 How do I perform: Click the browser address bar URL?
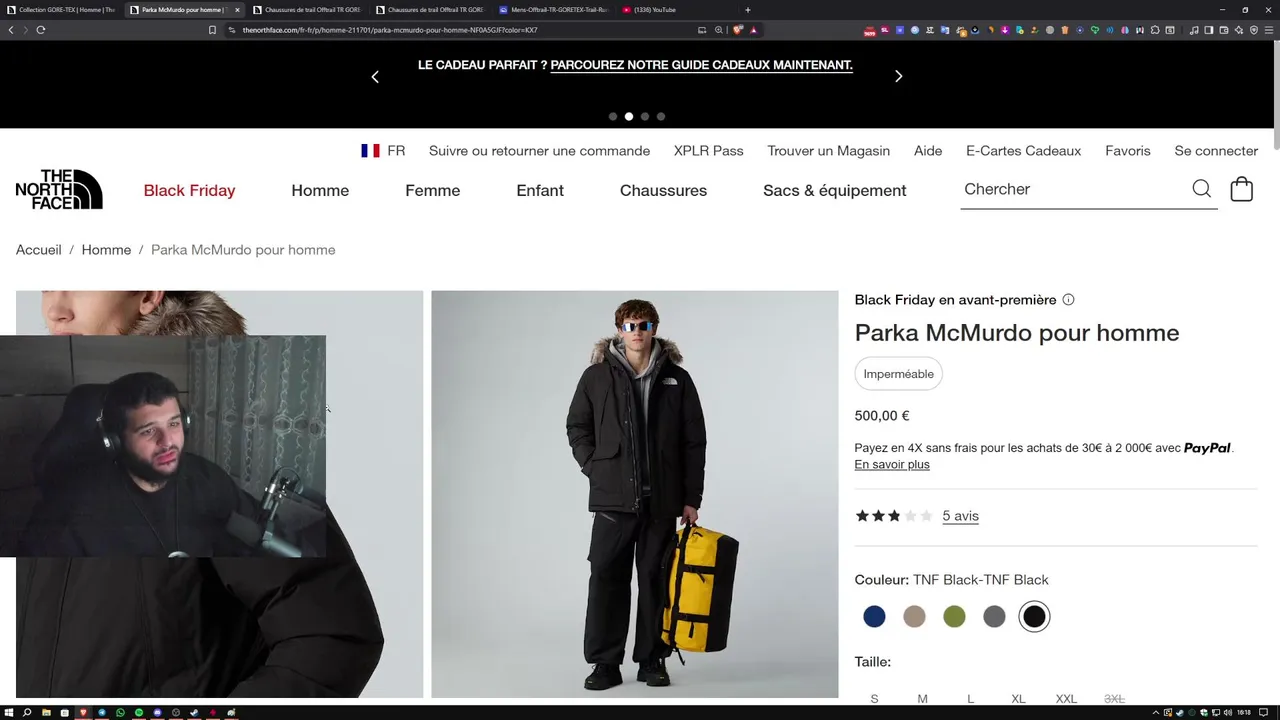point(390,30)
